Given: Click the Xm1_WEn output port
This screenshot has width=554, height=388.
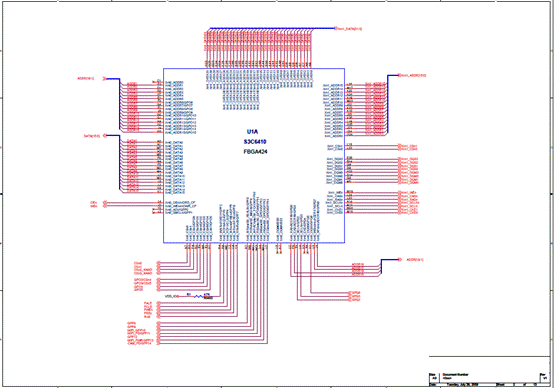Looking at the screenshot, I should point(408,193).
